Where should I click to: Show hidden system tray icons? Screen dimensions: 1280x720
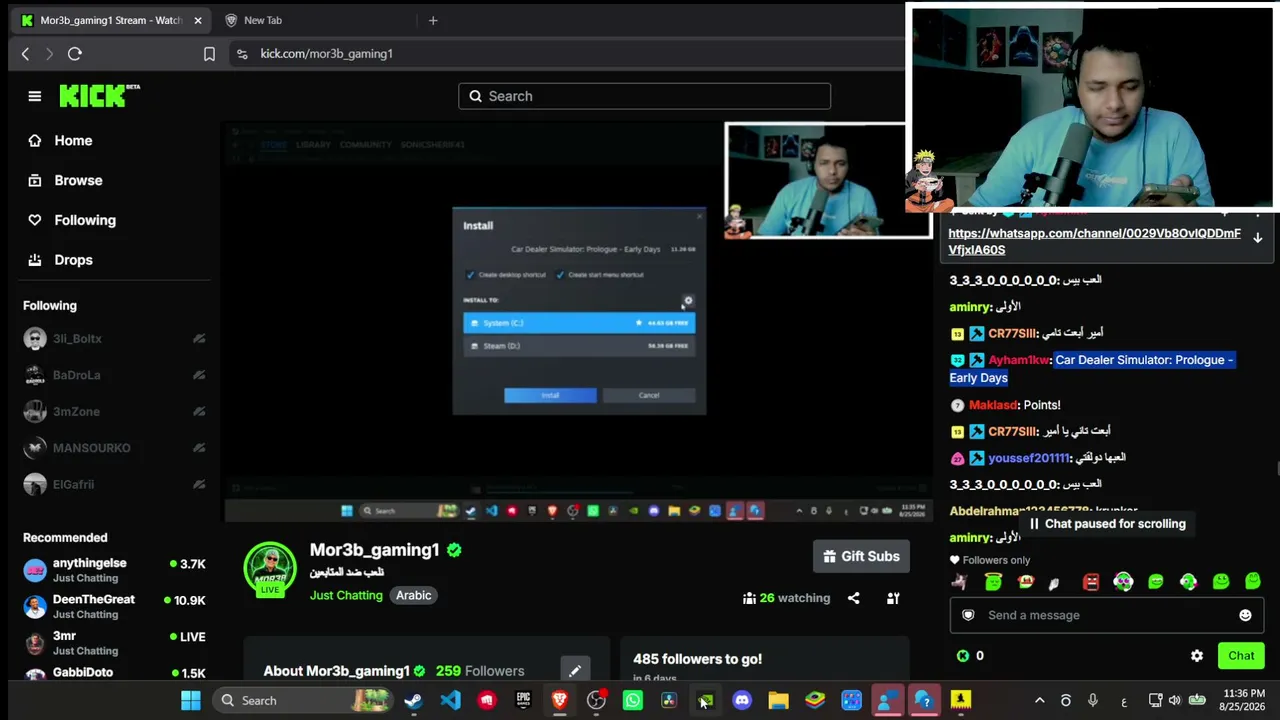[x=1039, y=701]
